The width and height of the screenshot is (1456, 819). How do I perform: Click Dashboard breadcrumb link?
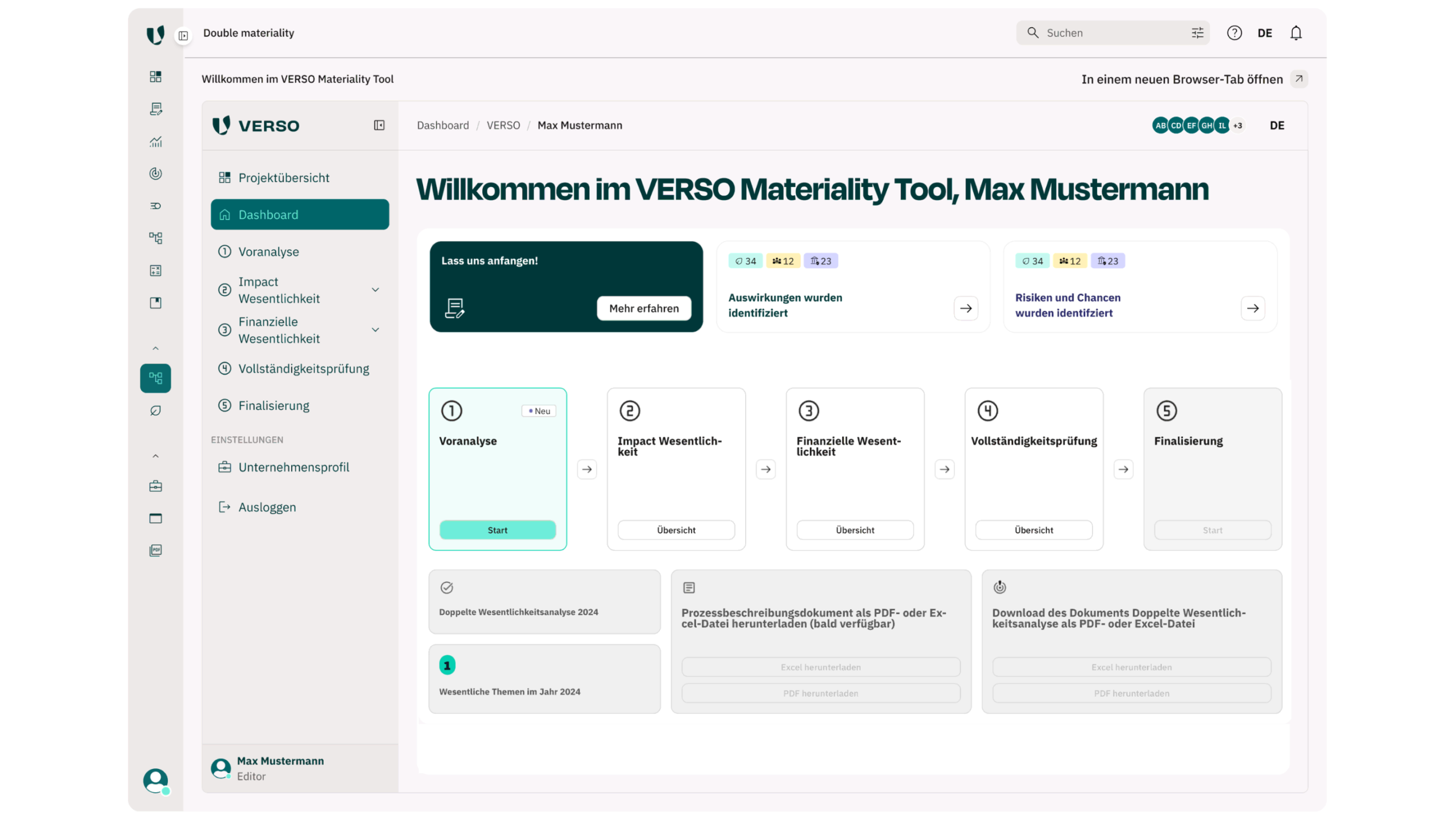442,125
